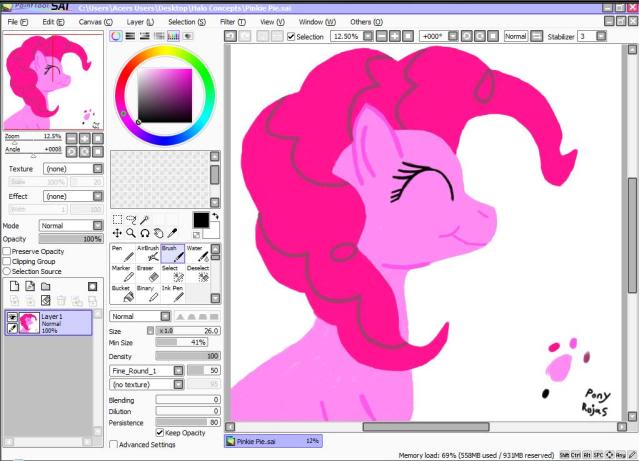Open the File menu

tap(18, 22)
